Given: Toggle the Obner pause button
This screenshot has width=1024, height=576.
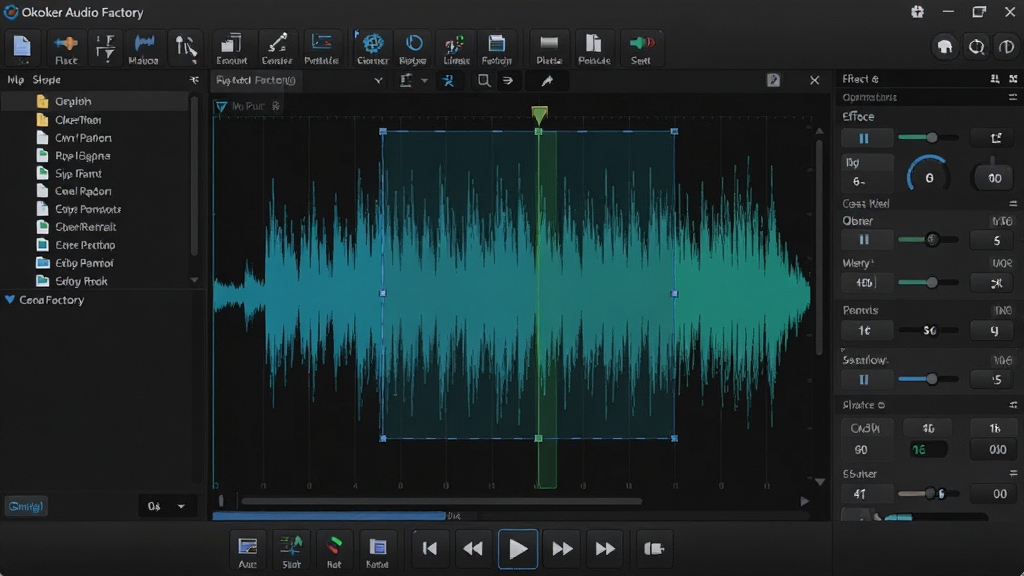Looking at the screenshot, I should click(864, 240).
